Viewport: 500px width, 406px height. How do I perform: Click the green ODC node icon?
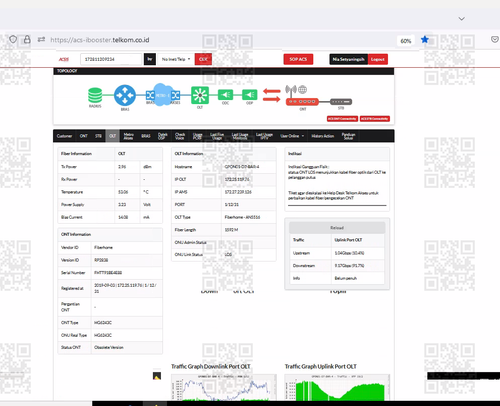(x=225, y=95)
